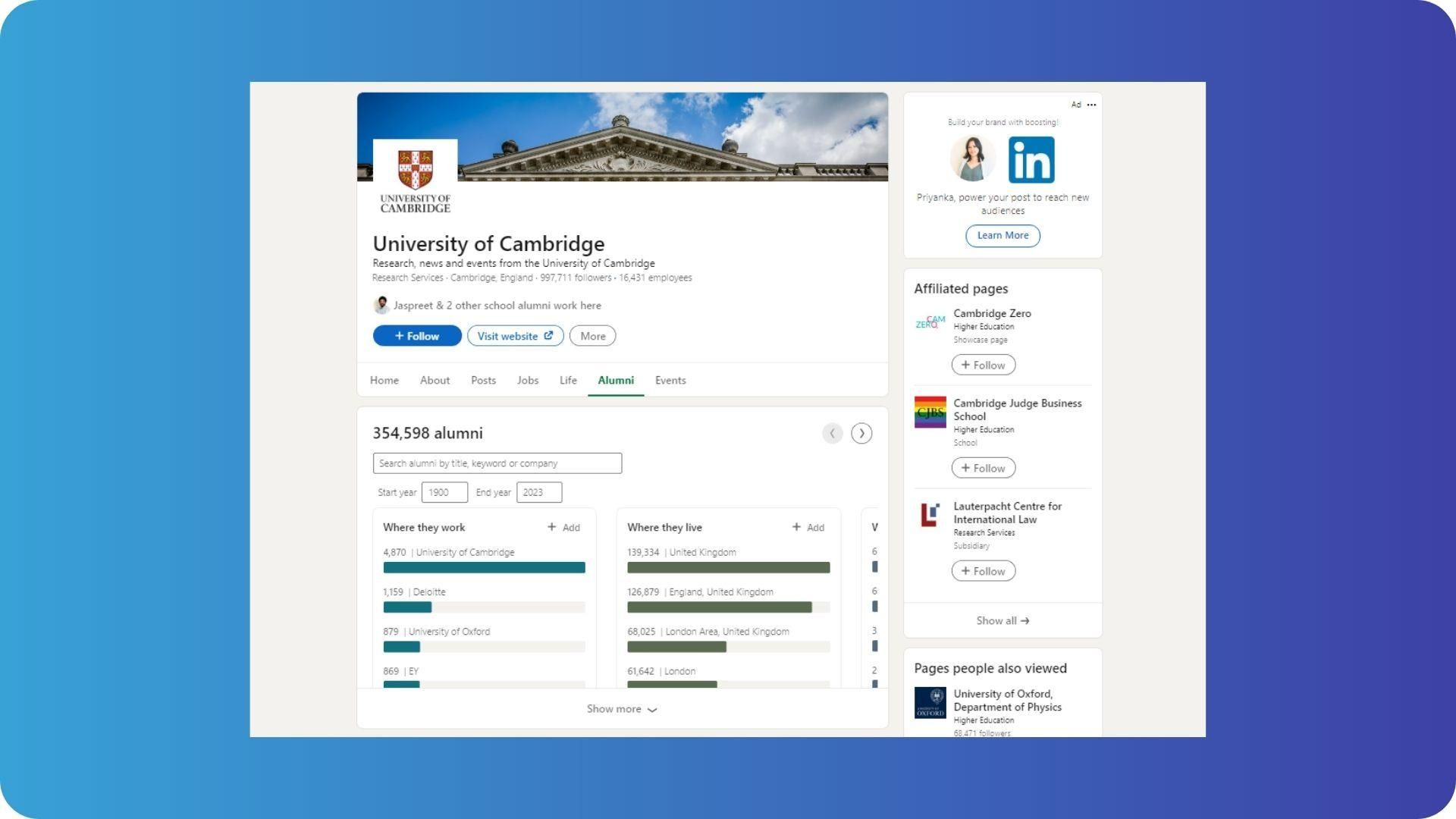This screenshot has width=1456, height=819.
Task: Click the '16,431 employees' text
Action: 655,278
